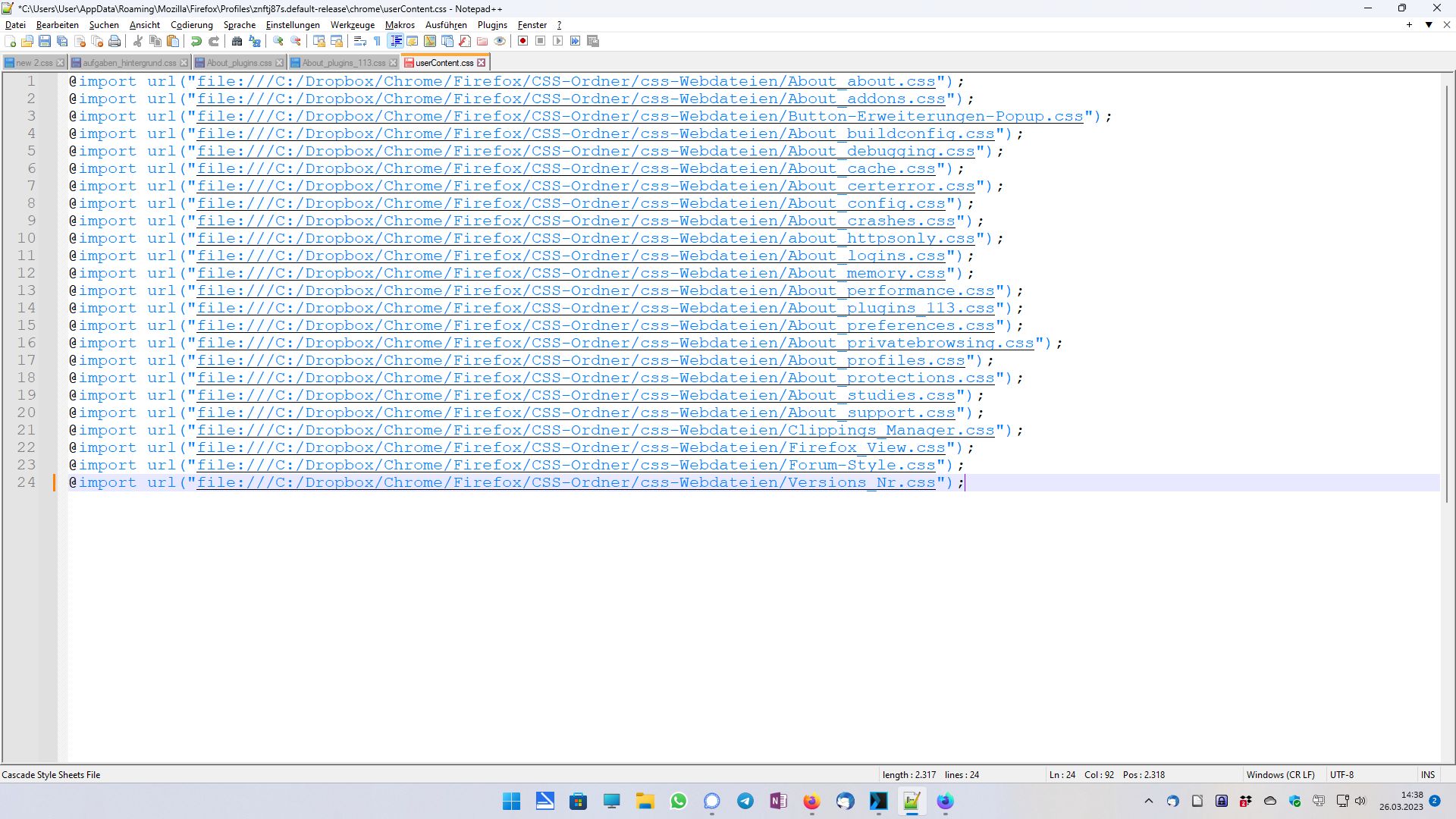1456x819 pixels.
Task: Click the Print toolbar icon
Action: (x=115, y=41)
